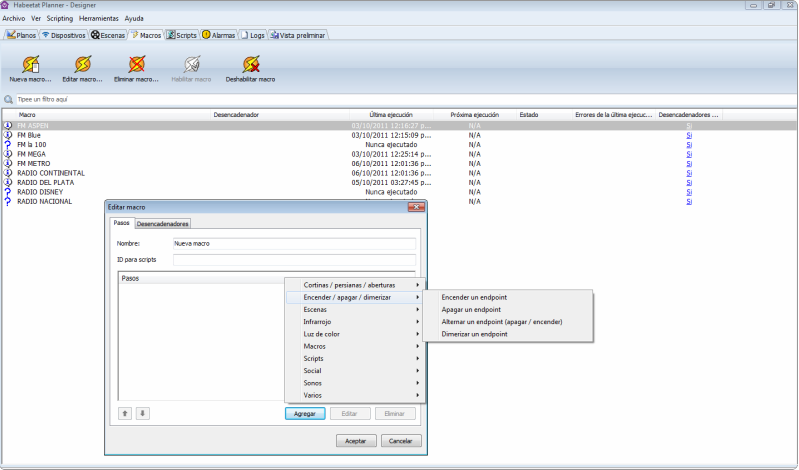Click the Agregar button
Viewport: 799px width, 470px height.
pos(305,413)
